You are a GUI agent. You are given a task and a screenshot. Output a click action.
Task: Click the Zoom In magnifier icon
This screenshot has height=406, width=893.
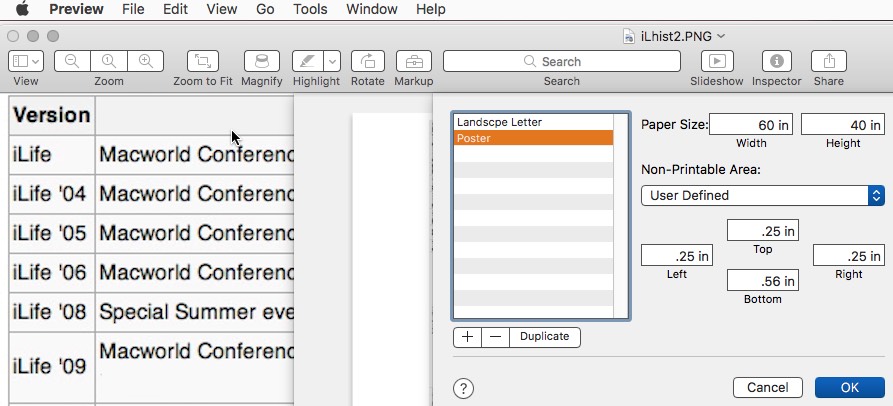146,61
